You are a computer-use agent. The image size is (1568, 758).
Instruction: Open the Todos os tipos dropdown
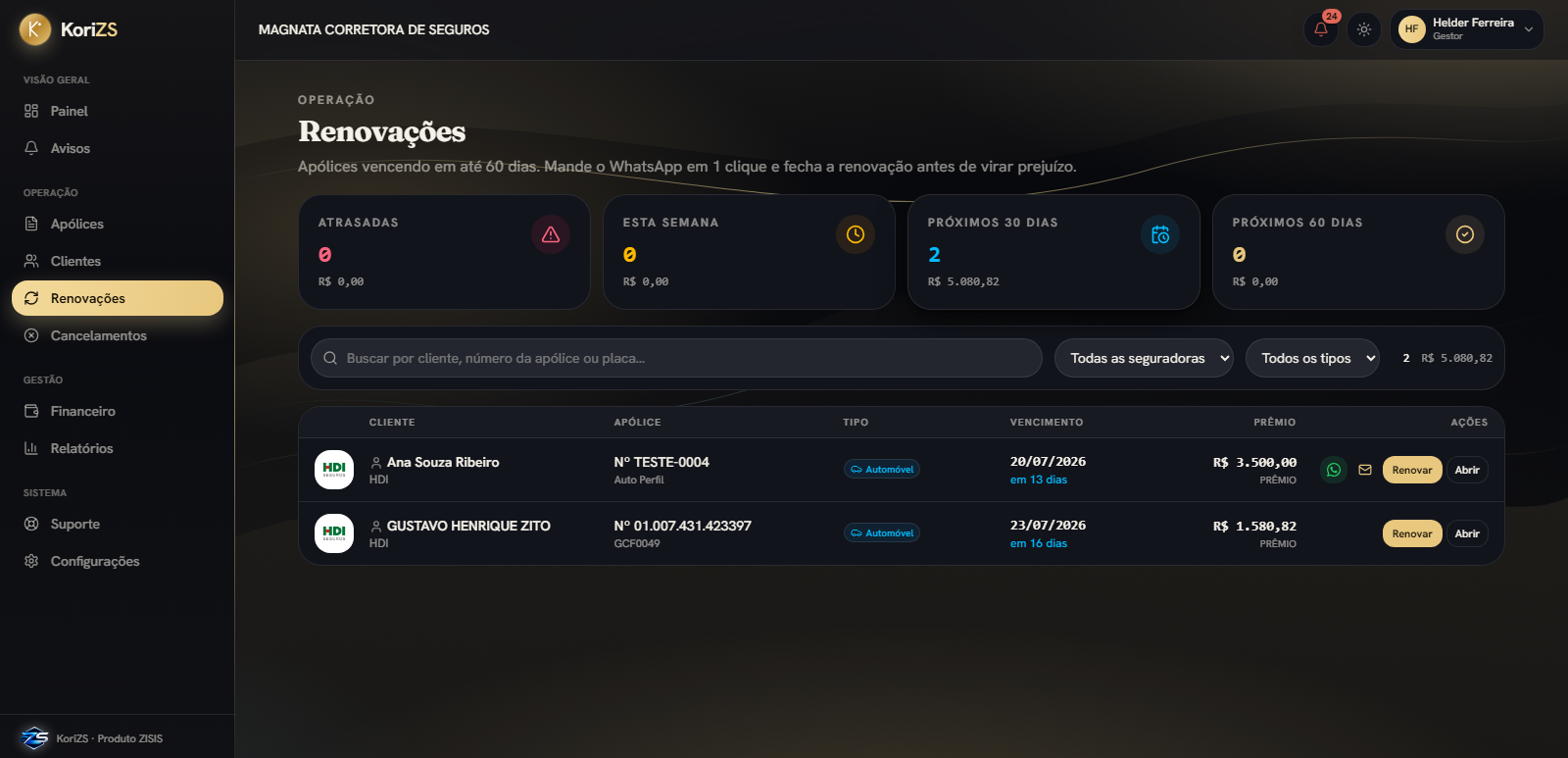coord(1312,358)
